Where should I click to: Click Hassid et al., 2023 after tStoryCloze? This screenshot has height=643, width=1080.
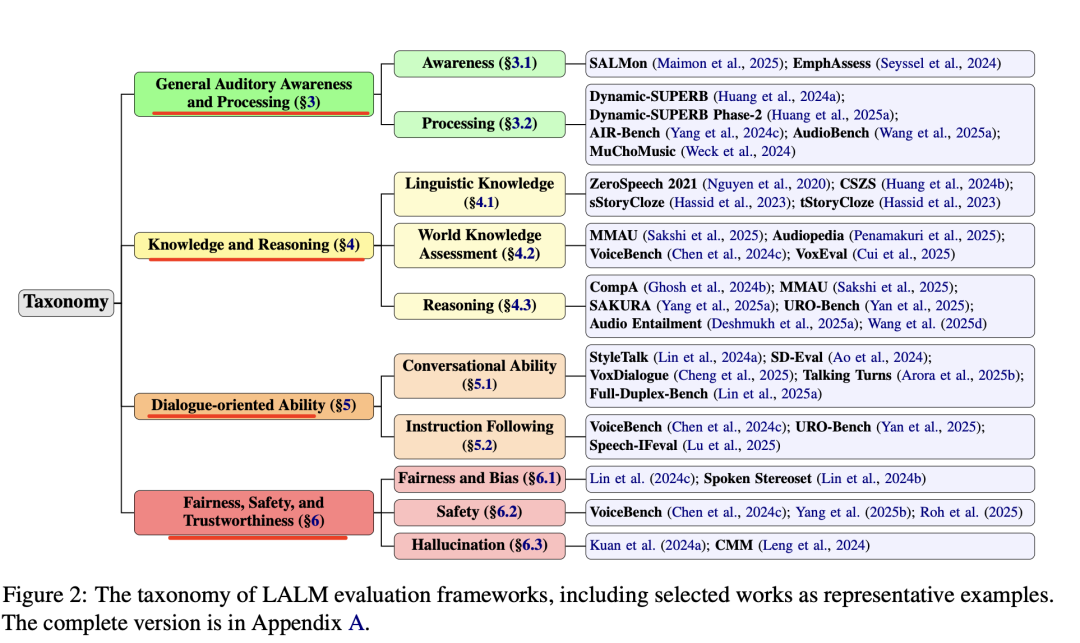coord(939,202)
